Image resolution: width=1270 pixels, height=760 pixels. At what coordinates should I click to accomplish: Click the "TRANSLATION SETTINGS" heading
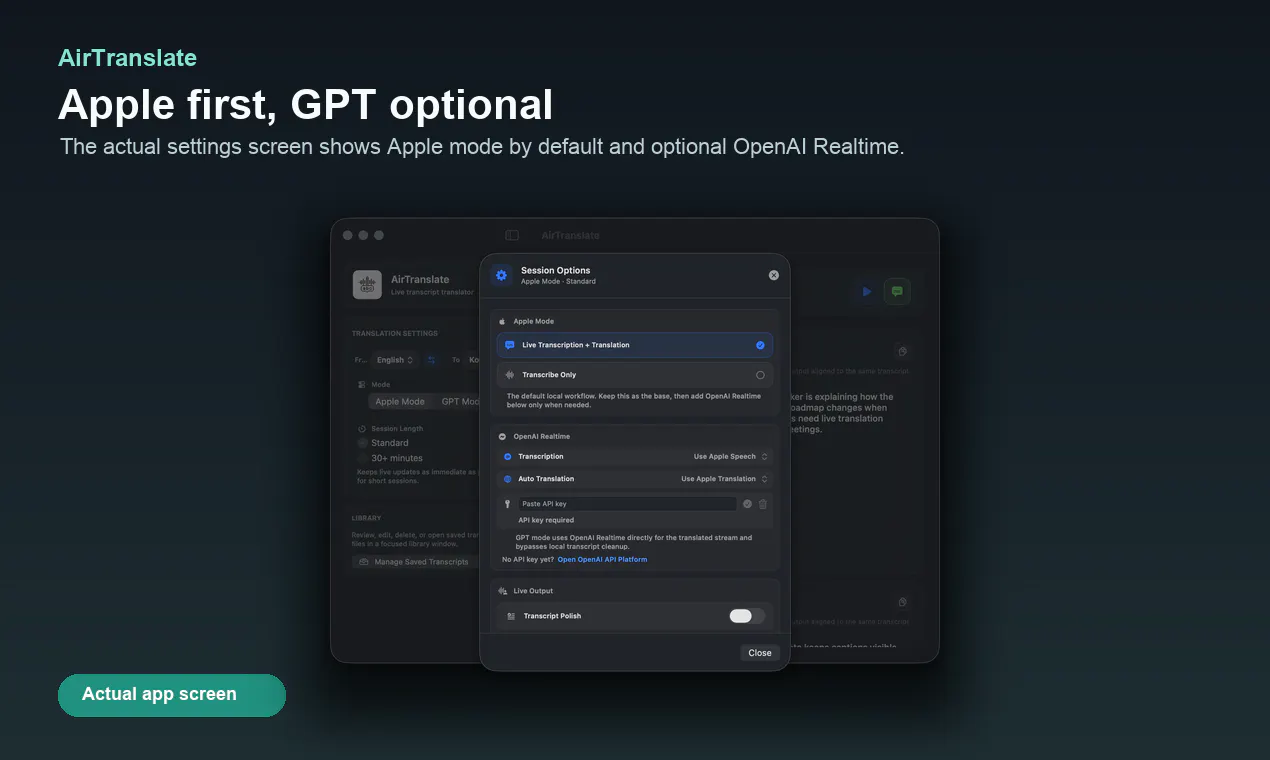[394, 333]
